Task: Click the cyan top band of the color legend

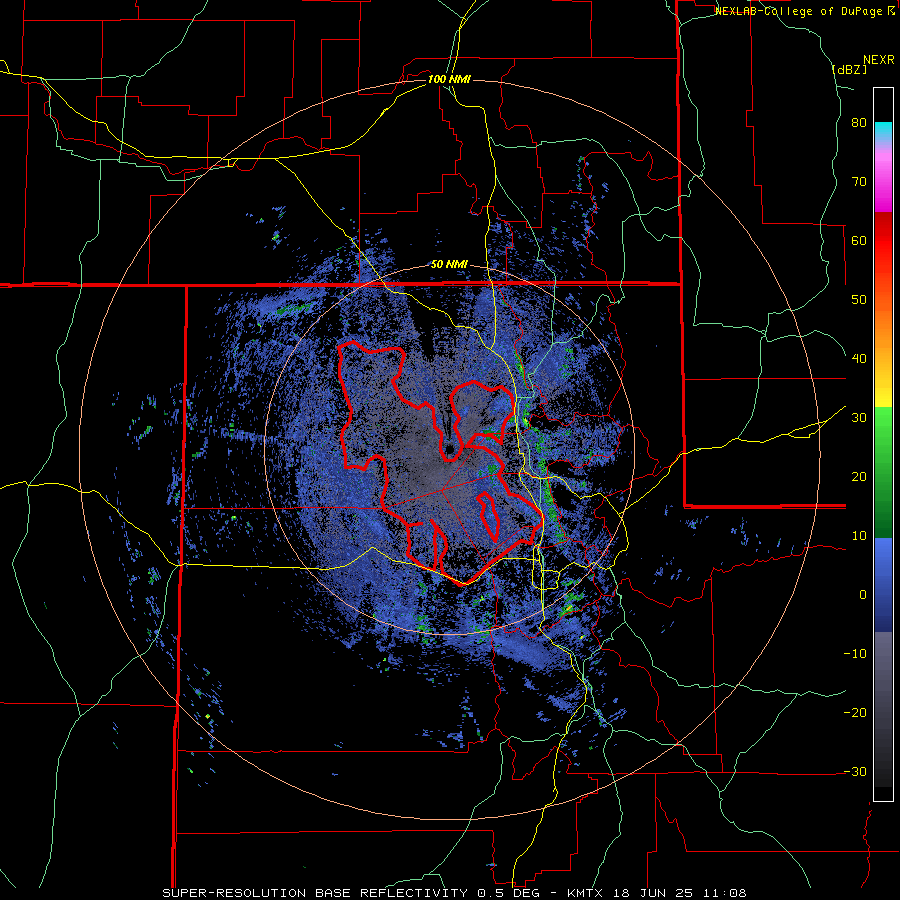Action: [x=883, y=132]
